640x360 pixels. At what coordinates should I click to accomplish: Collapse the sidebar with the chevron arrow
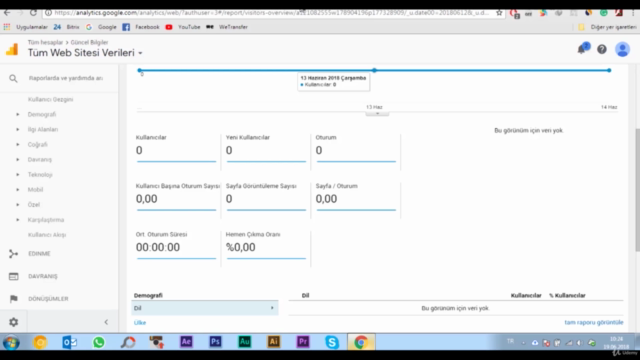click(x=106, y=322)
